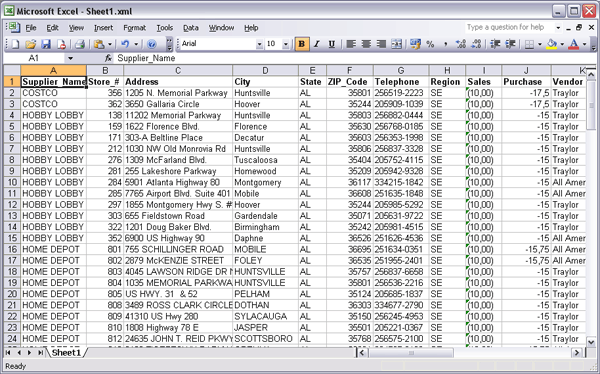Go to last sheet with tab navigation arrow
The height and width of the screenshot is (374, 600).
click(x=40, y=353)
